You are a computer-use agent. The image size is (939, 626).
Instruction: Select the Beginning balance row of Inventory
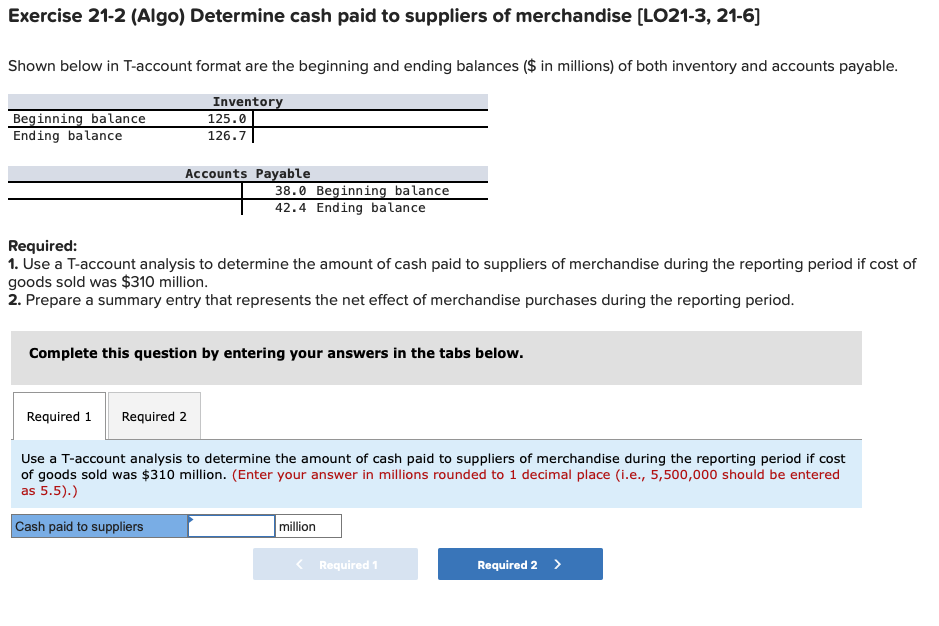[x=120, y=118]
